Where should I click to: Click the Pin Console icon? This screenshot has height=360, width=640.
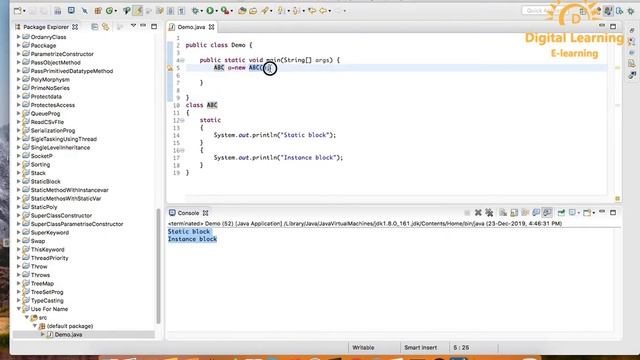[x=561, y=213]
